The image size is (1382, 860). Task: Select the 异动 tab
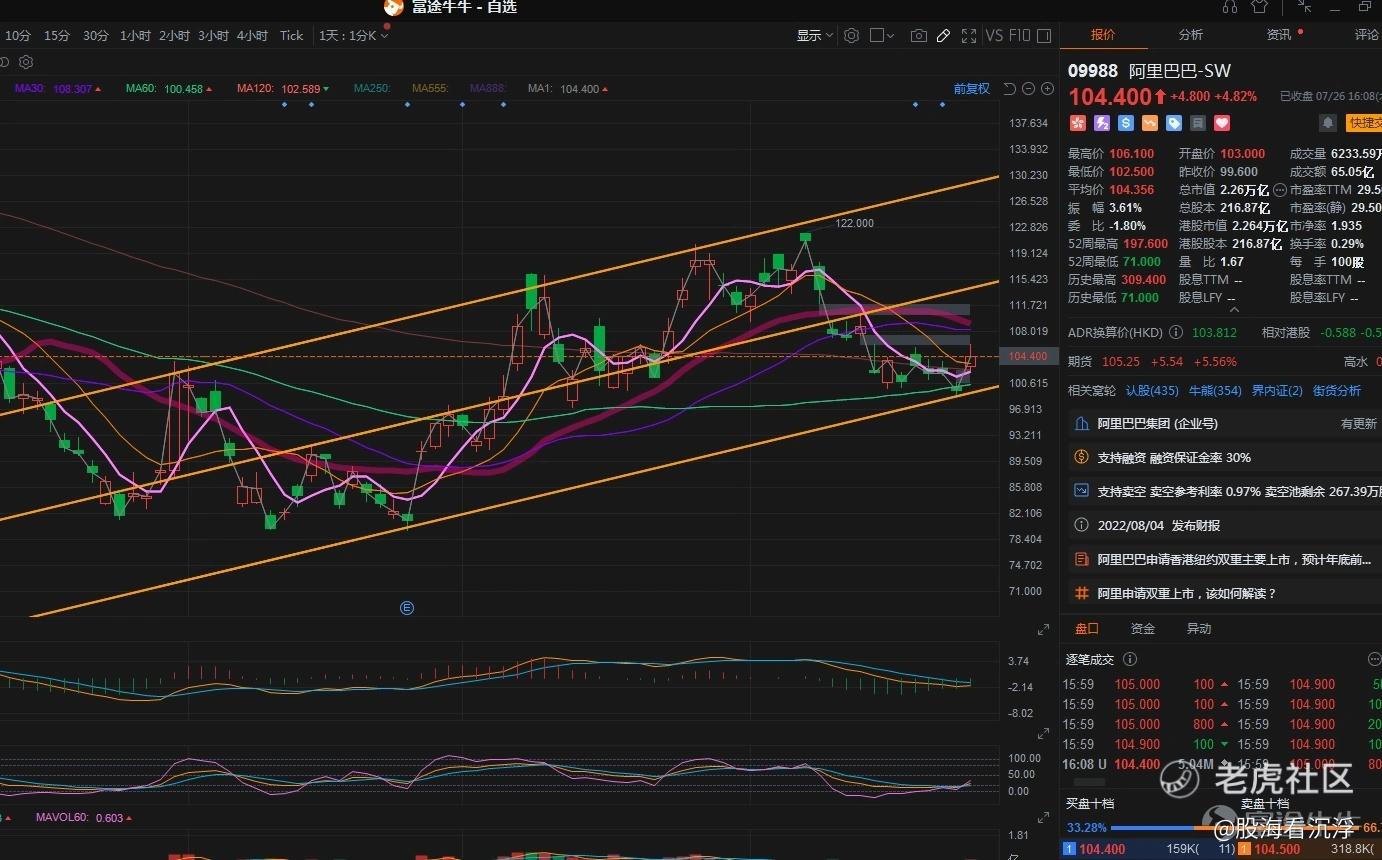point(1199,629)
